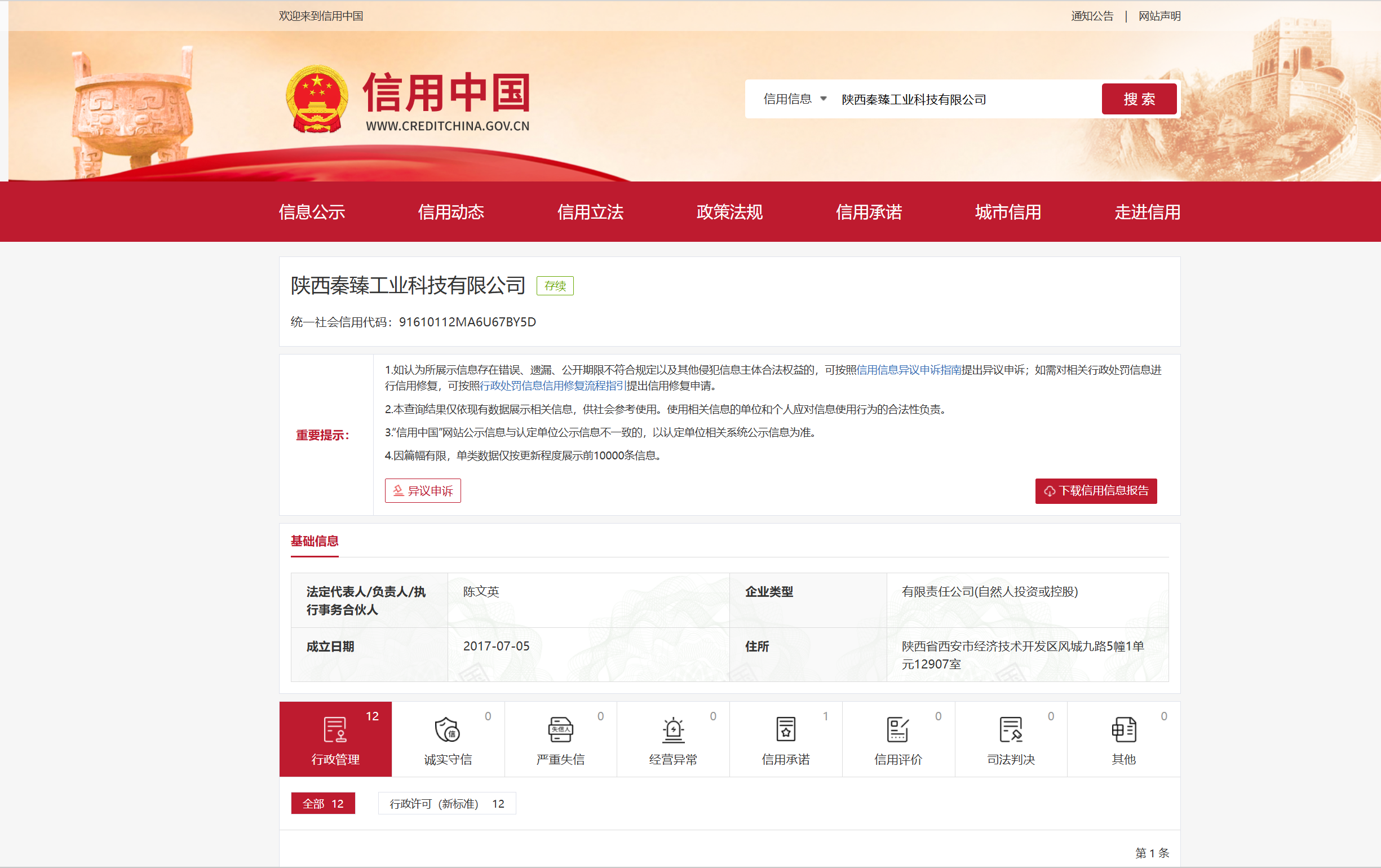Open the 信息公示 menu
1381x868 pixels.
pos(311,212)
